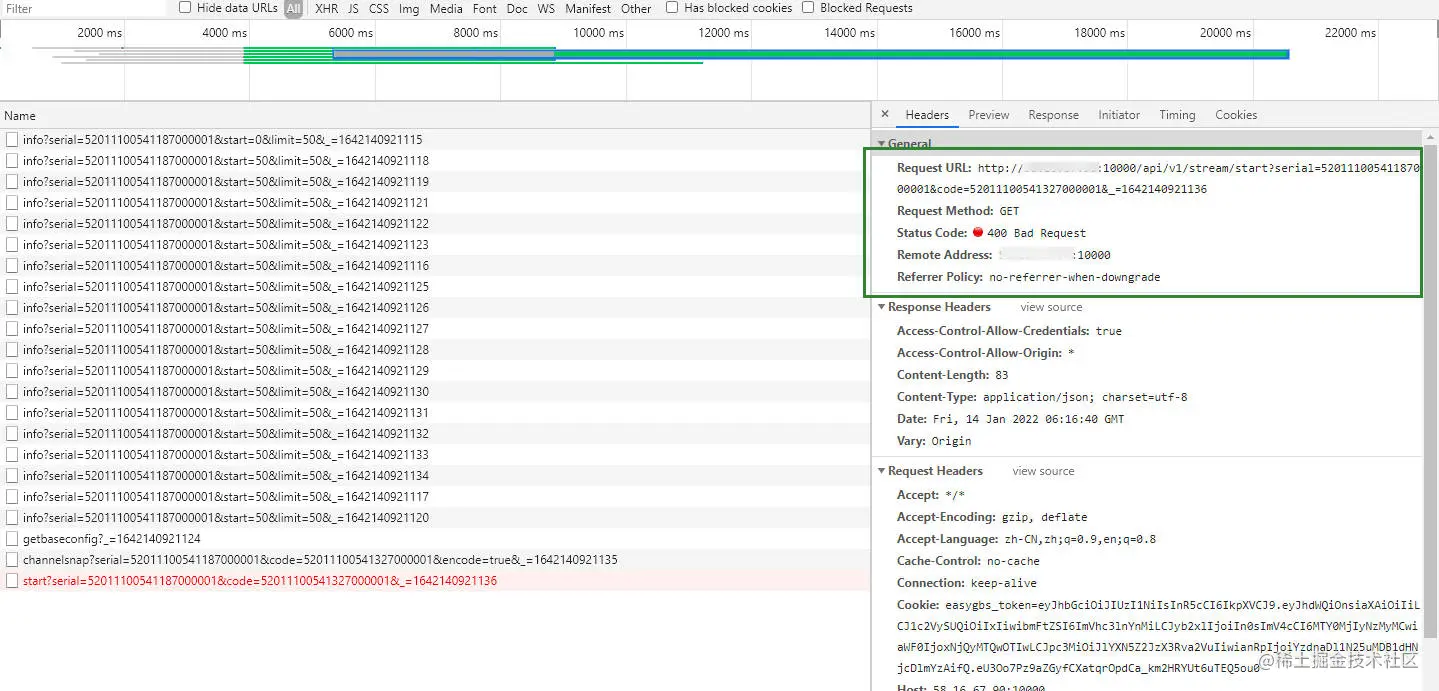Select the failed start?serial request in red

click(x=435, y=581)
